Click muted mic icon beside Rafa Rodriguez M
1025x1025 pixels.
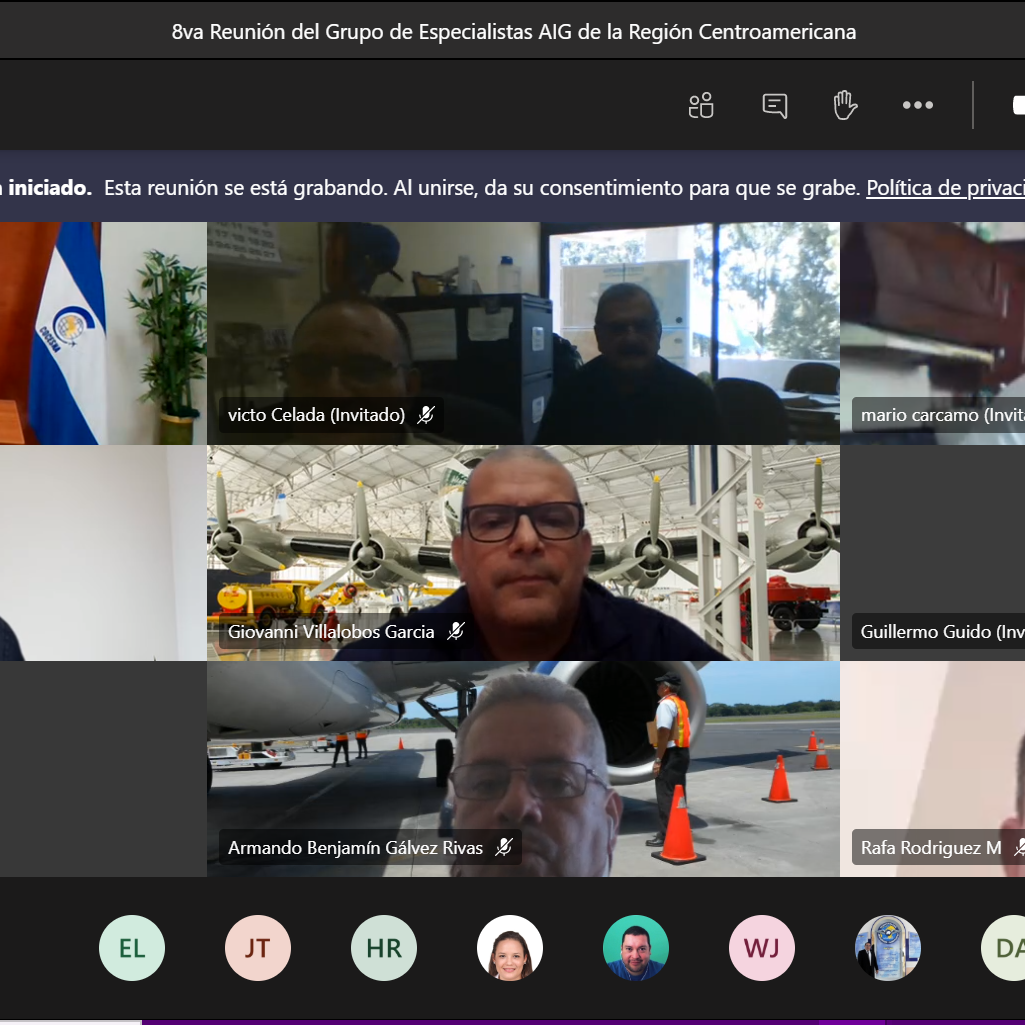[1019, 848]
